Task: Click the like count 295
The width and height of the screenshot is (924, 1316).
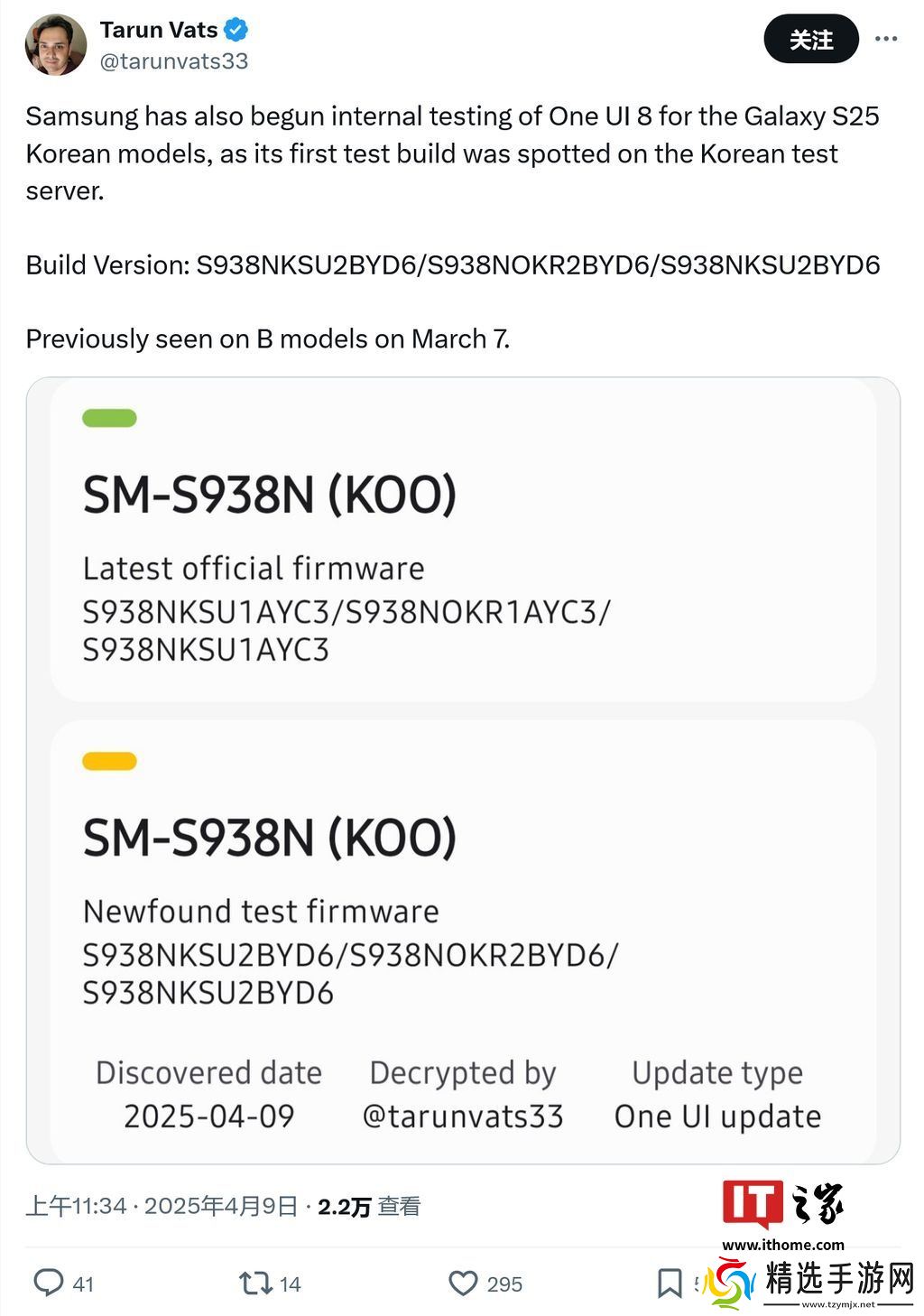Action: coord(504,1284)
